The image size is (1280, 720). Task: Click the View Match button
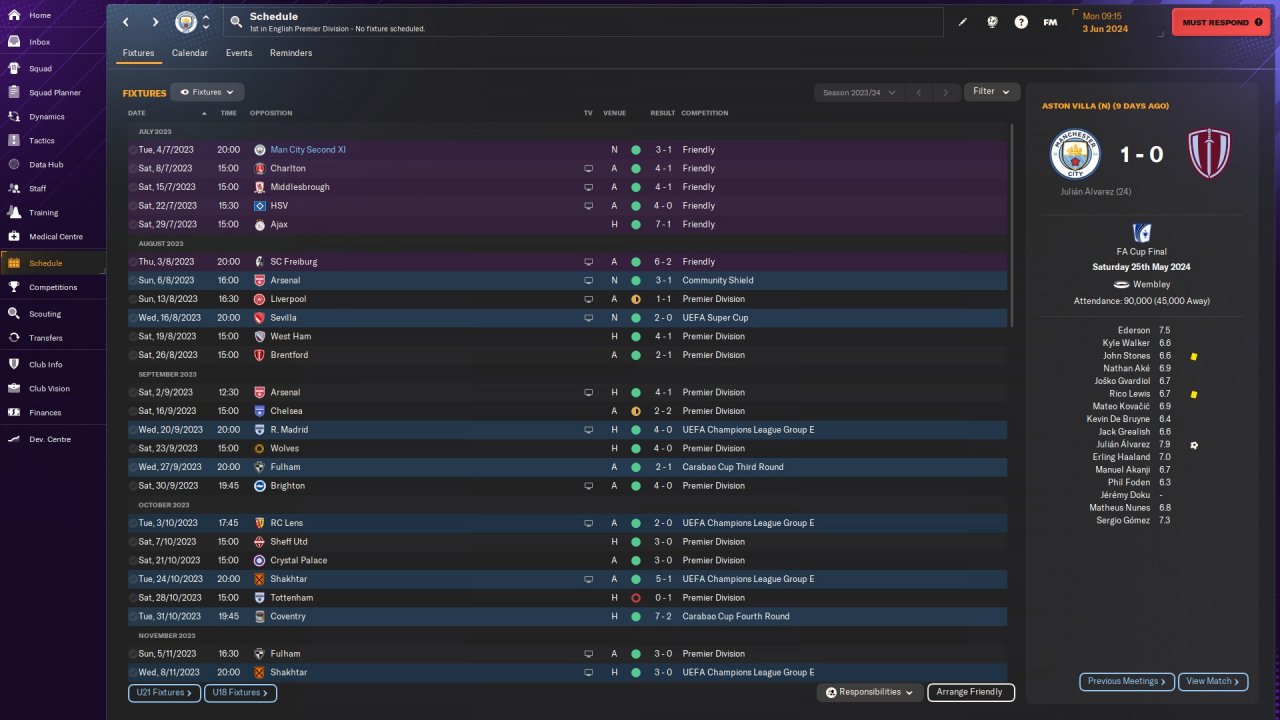[1213, 681]
